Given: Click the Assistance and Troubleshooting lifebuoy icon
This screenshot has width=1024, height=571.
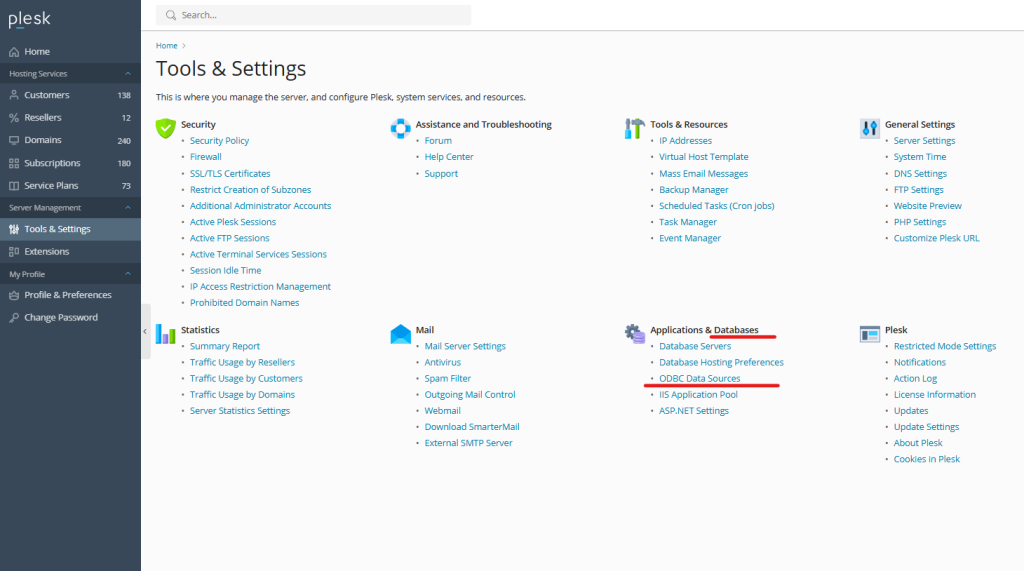Looking at the screenshot, I should pyautogui.click(x=400, y=128).
